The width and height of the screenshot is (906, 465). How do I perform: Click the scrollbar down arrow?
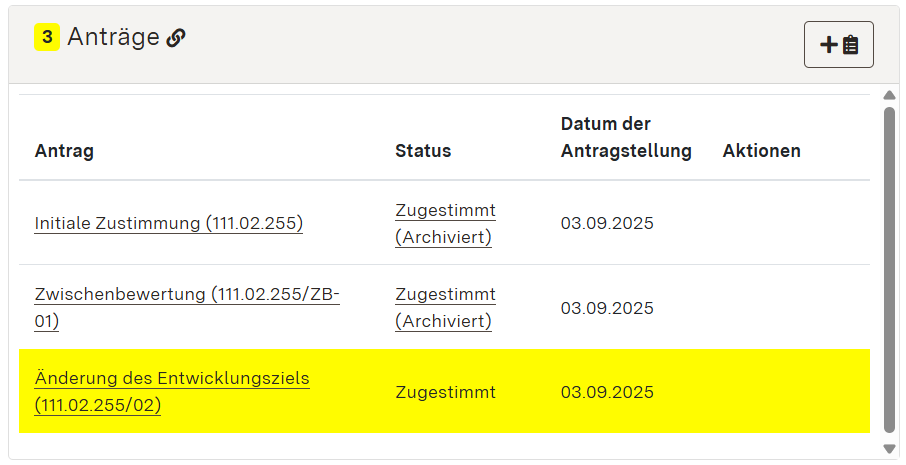tap(889, 448)
